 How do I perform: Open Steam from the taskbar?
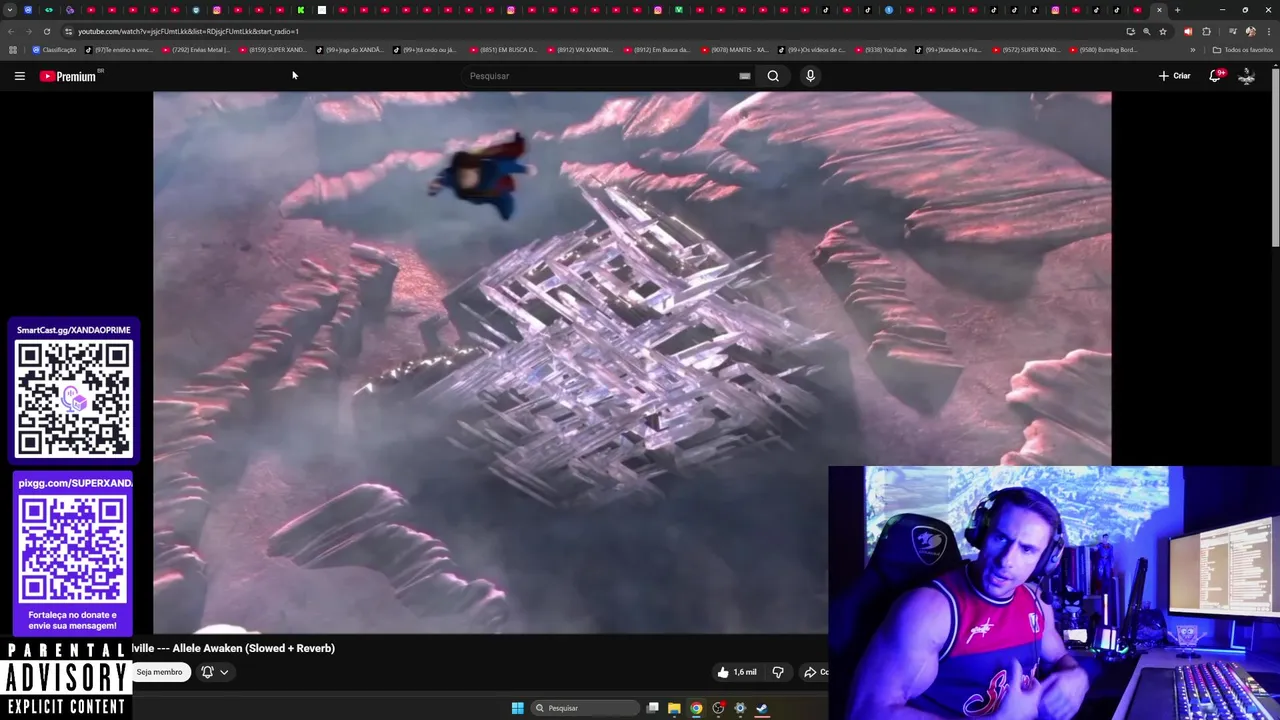click(x=762, y=708)
